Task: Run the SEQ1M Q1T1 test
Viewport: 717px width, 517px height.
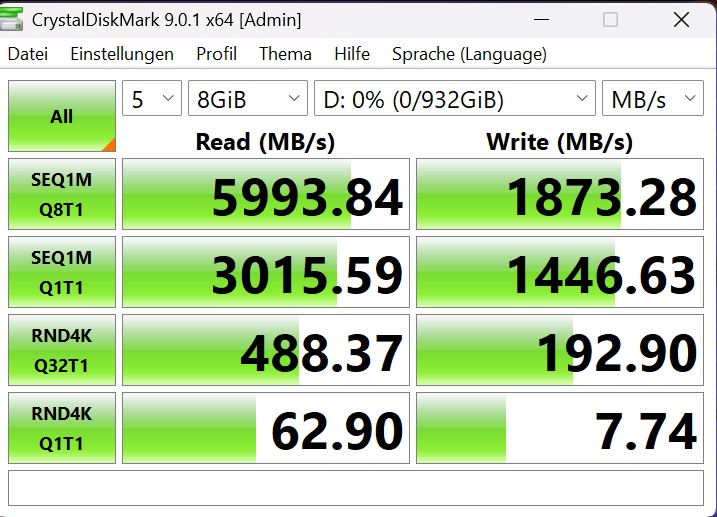Action: click(61, 272)
